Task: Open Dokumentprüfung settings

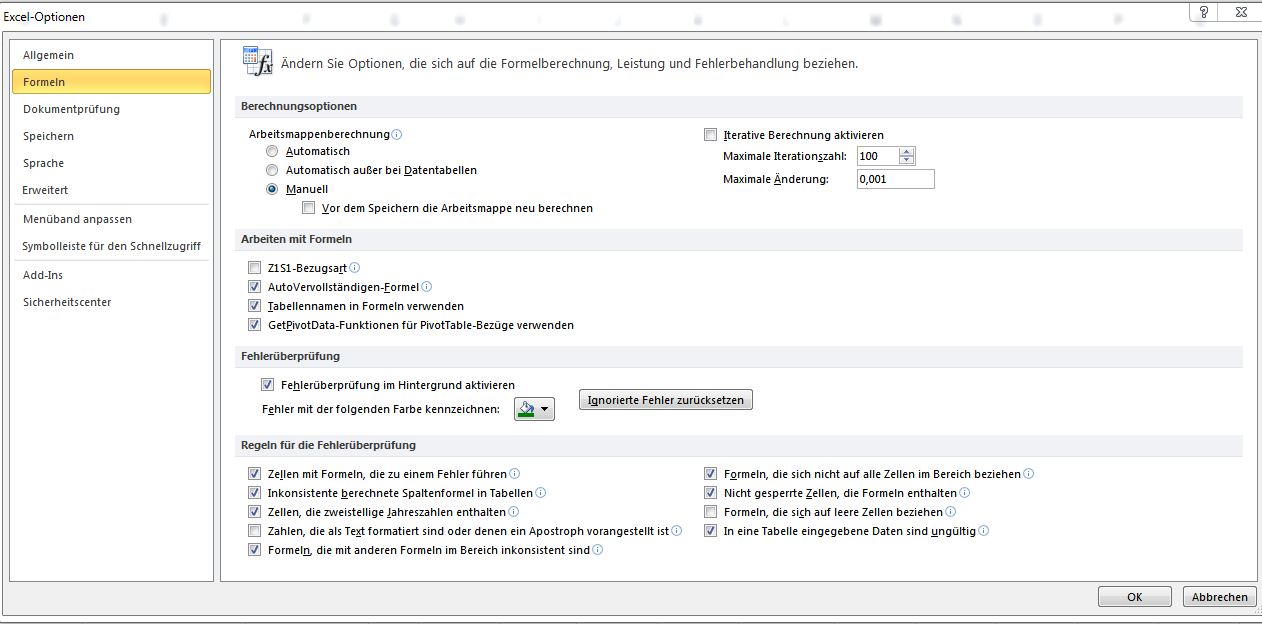Action: coord(111,109)
